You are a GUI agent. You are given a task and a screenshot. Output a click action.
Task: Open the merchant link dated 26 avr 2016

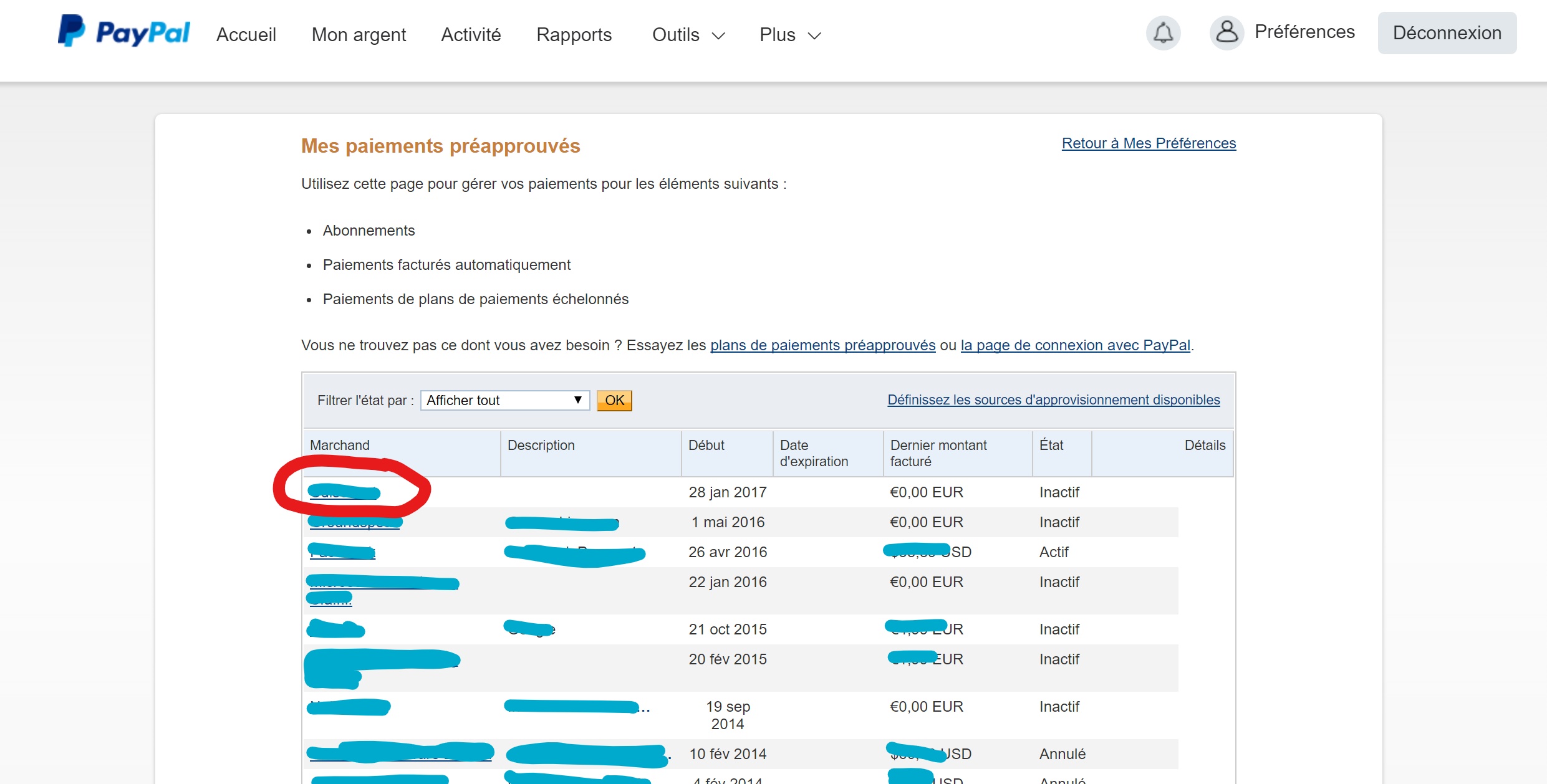(x=342, y=552)
